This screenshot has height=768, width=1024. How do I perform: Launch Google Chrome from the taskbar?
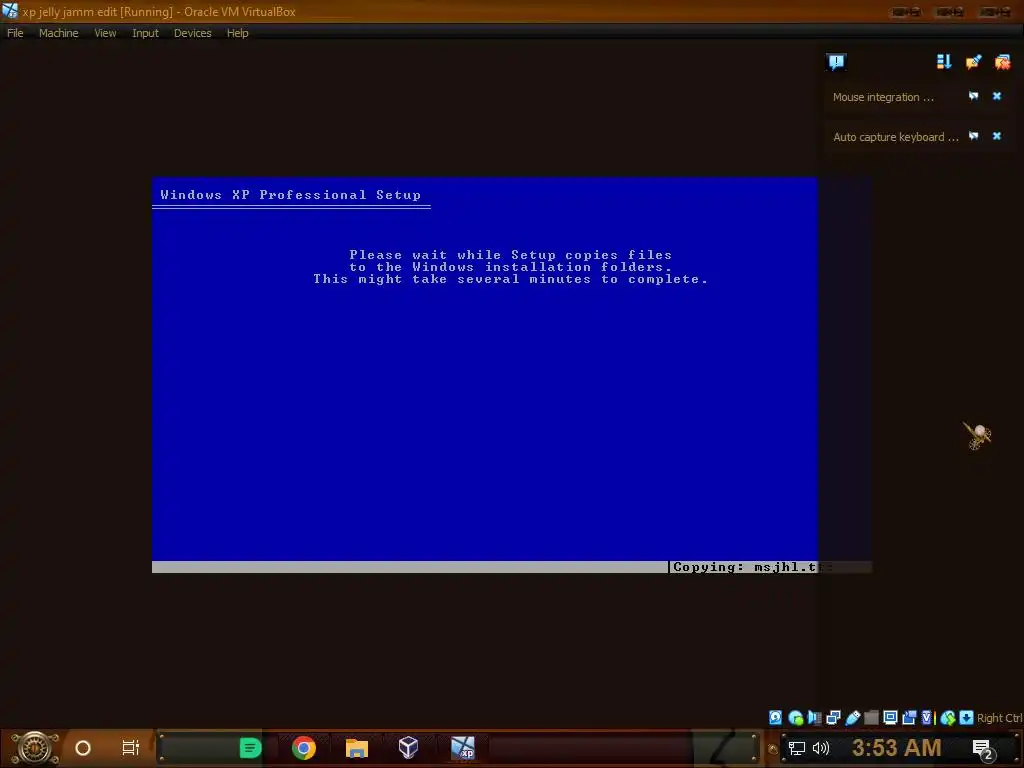click(x=304, y=748)
